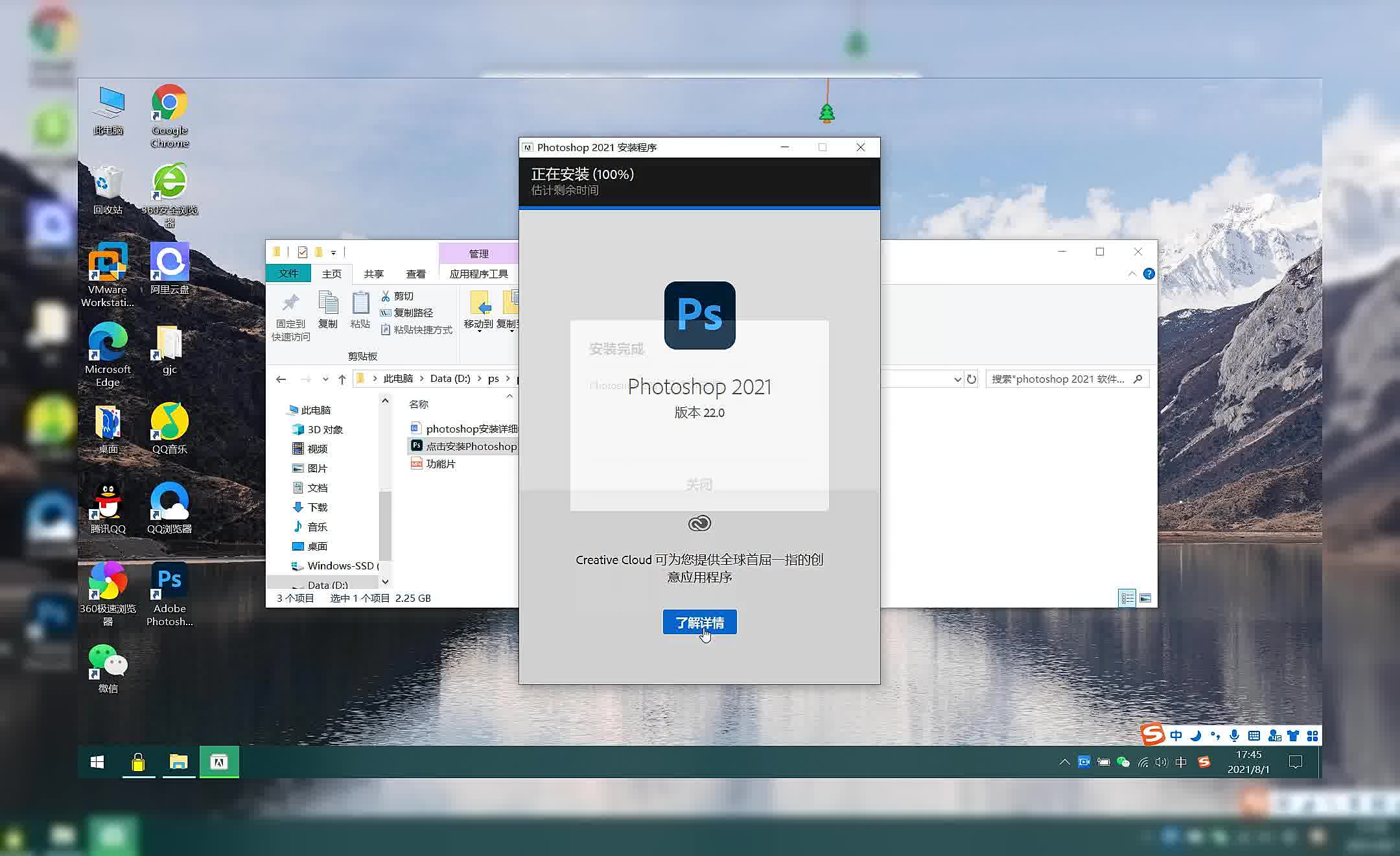Click the 管理 contextual tab header
The width and height of the screenshot is (1400, 856).
pos(478,254)
